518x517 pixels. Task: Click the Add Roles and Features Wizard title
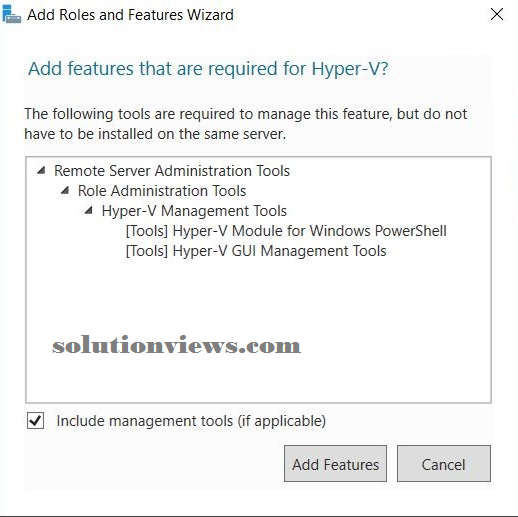[130, 15]
